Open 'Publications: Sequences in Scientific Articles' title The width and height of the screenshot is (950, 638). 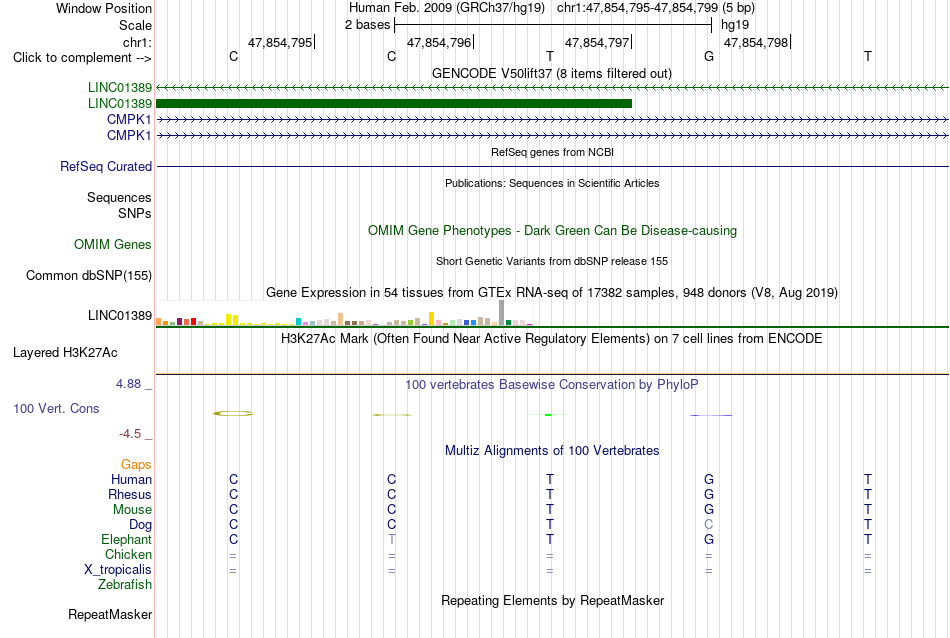(552, 183)
